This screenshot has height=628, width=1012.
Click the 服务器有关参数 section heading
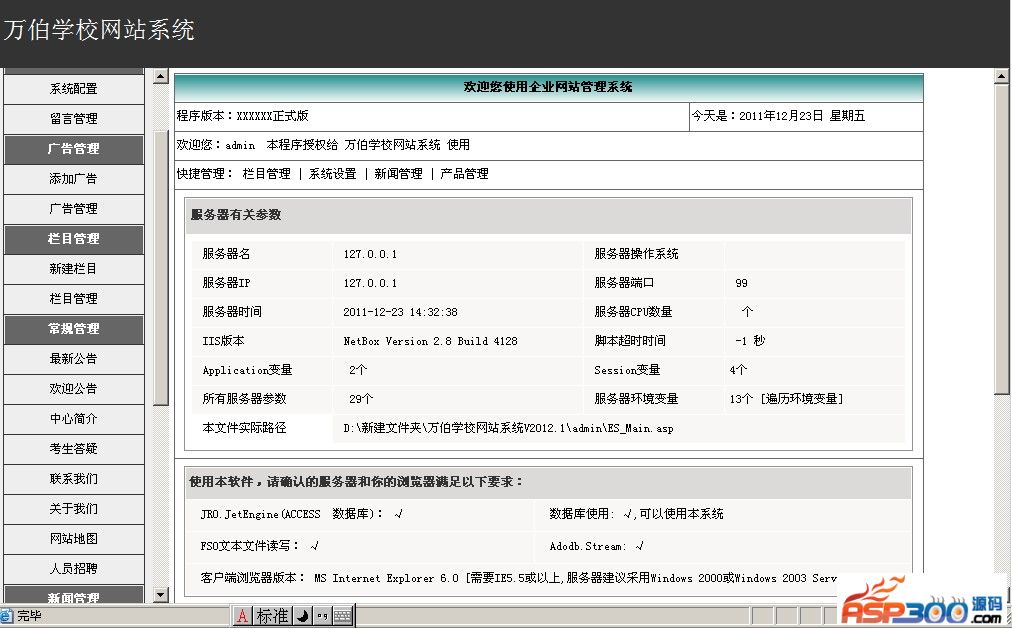point(236,215)
